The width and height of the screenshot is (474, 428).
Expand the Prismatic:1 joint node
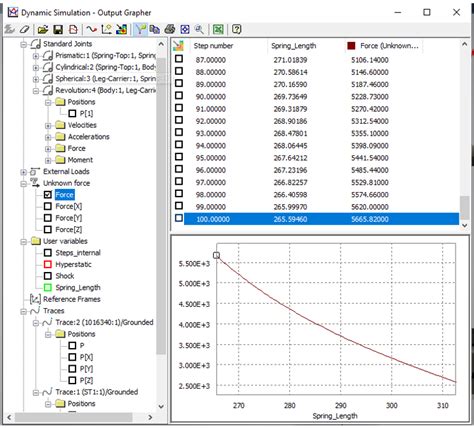pos(36,56)
